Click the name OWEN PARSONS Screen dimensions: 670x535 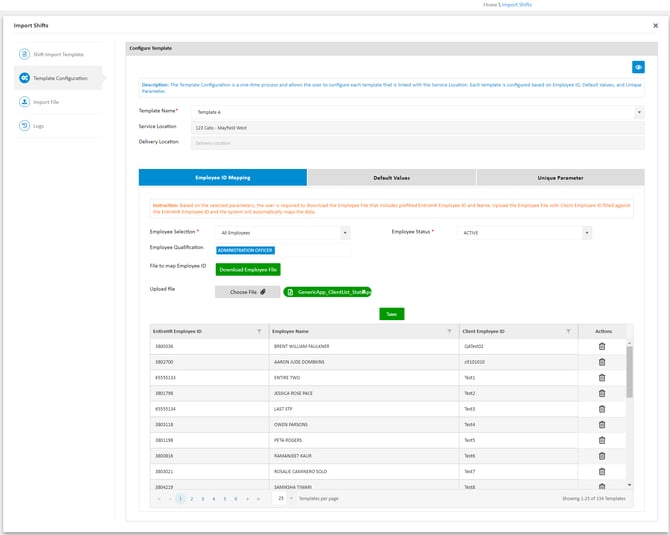tap(291, 424)
